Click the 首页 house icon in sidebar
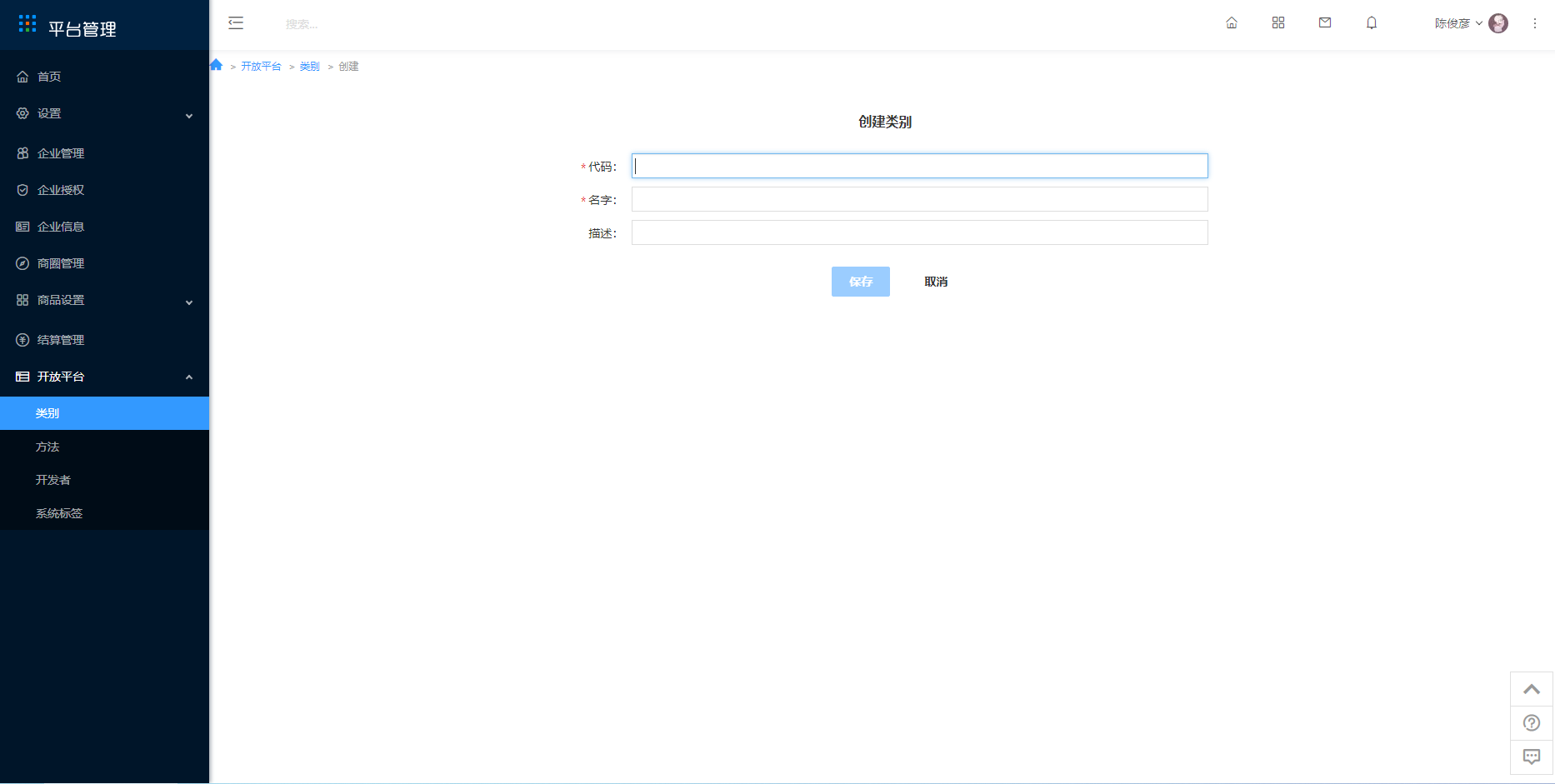The width and height of the screenshot is (1555, 784). point(22,77)
